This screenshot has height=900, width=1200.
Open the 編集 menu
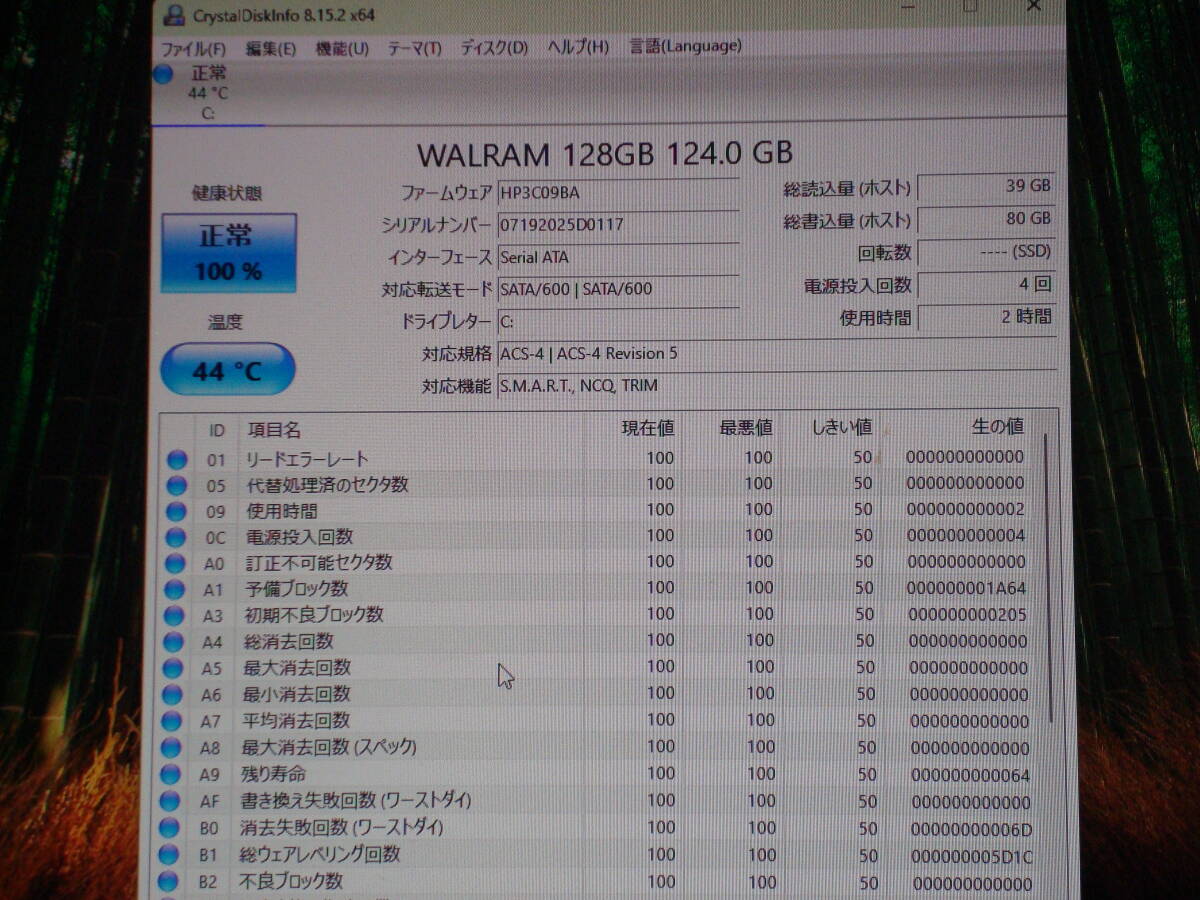coord(269,47)
